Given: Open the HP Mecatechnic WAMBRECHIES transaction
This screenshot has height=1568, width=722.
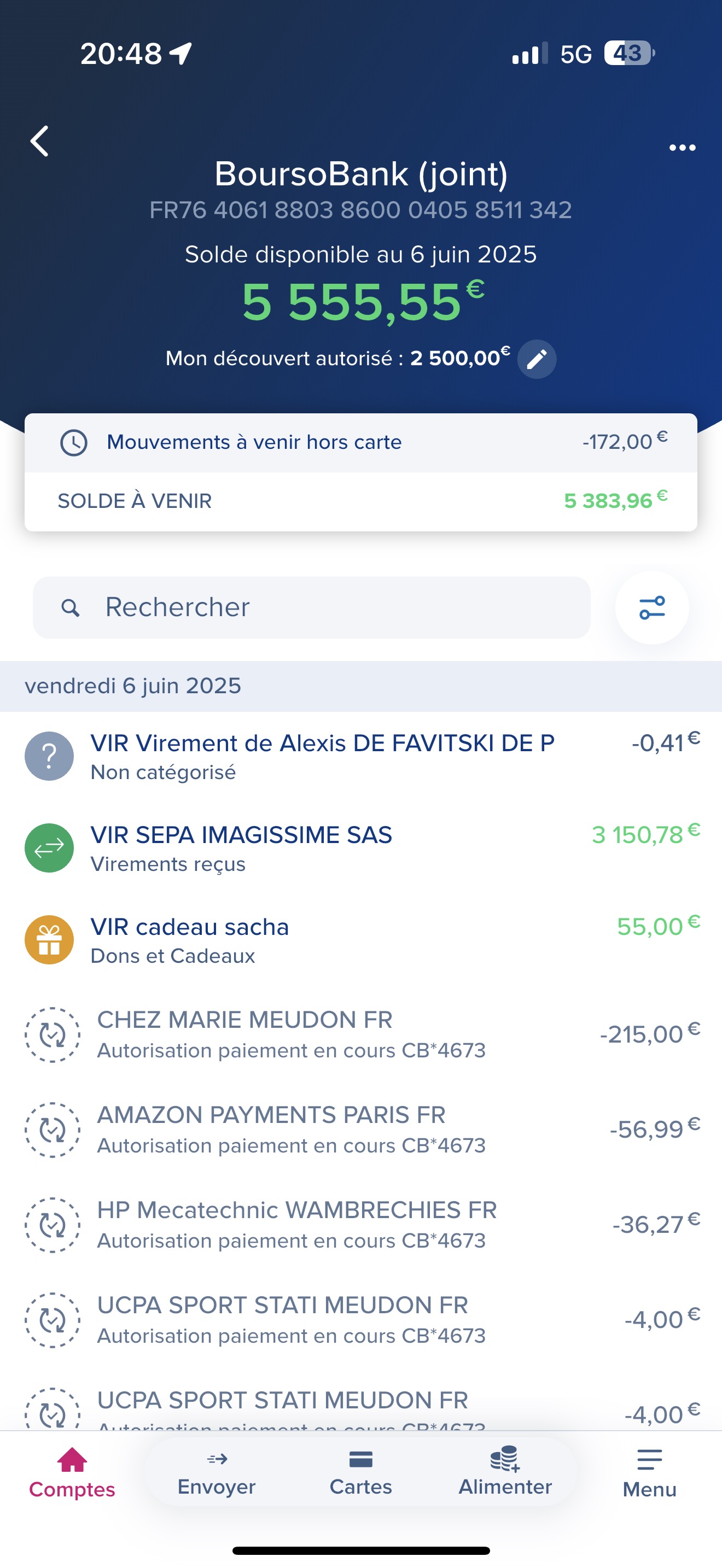Looking at the screenshot, I should [361, 1225].
